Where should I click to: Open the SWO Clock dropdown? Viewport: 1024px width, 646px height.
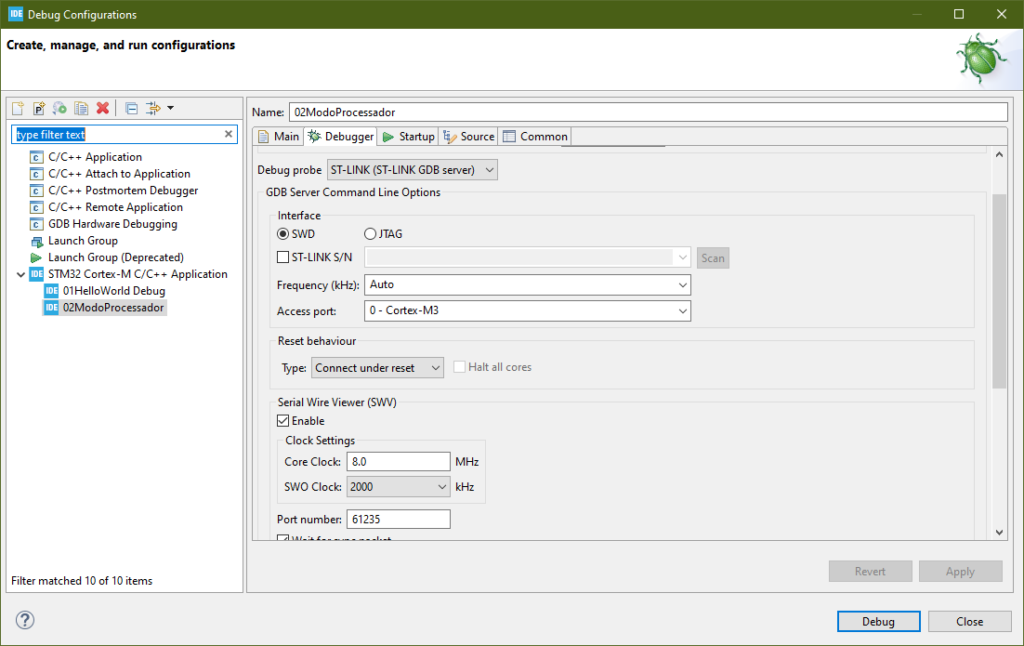pos(398,487)
